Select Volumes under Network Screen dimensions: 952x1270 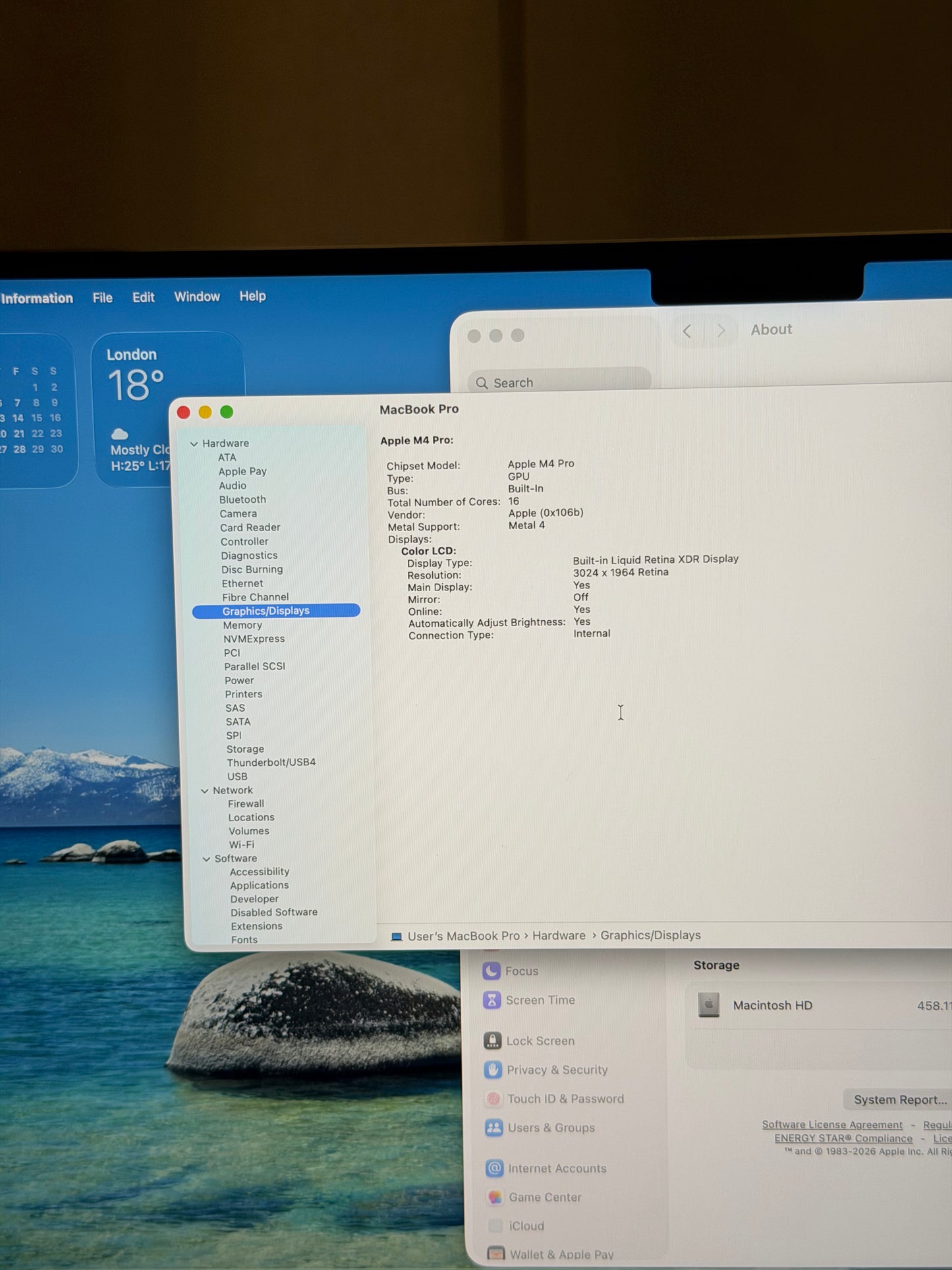pyautogui.click(x=249, y=831)
